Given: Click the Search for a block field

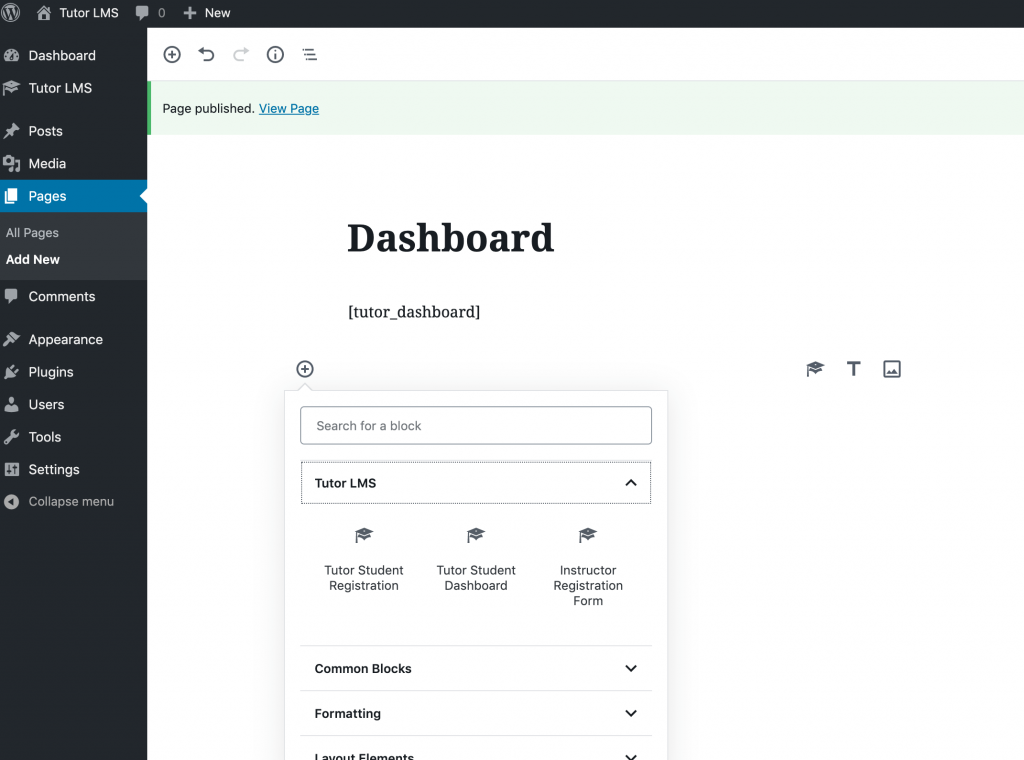Looking at the screenshot, I should 476,426.
